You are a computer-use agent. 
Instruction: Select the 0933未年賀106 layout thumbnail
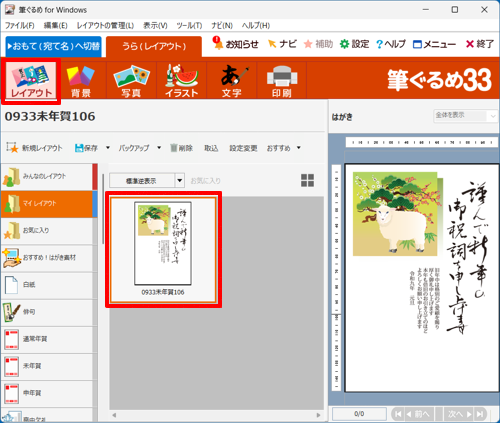(163, 249)
